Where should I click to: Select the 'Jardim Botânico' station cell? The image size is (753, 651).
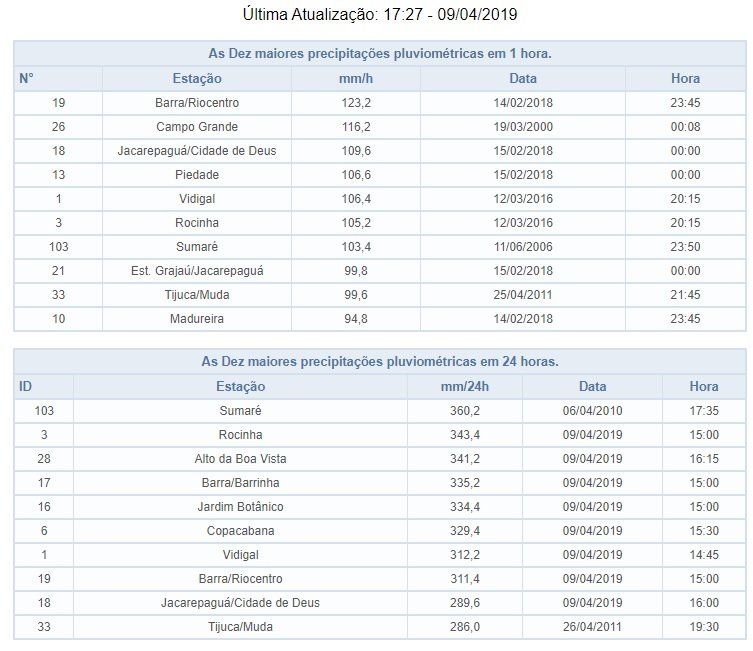point(241,507)
